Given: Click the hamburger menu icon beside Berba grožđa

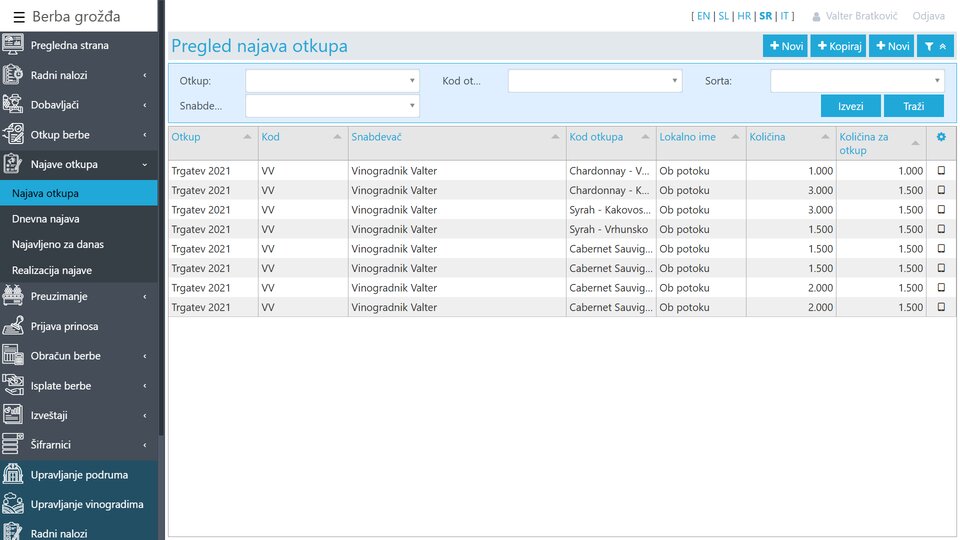Looking at the screenshot, I should 18,16.
